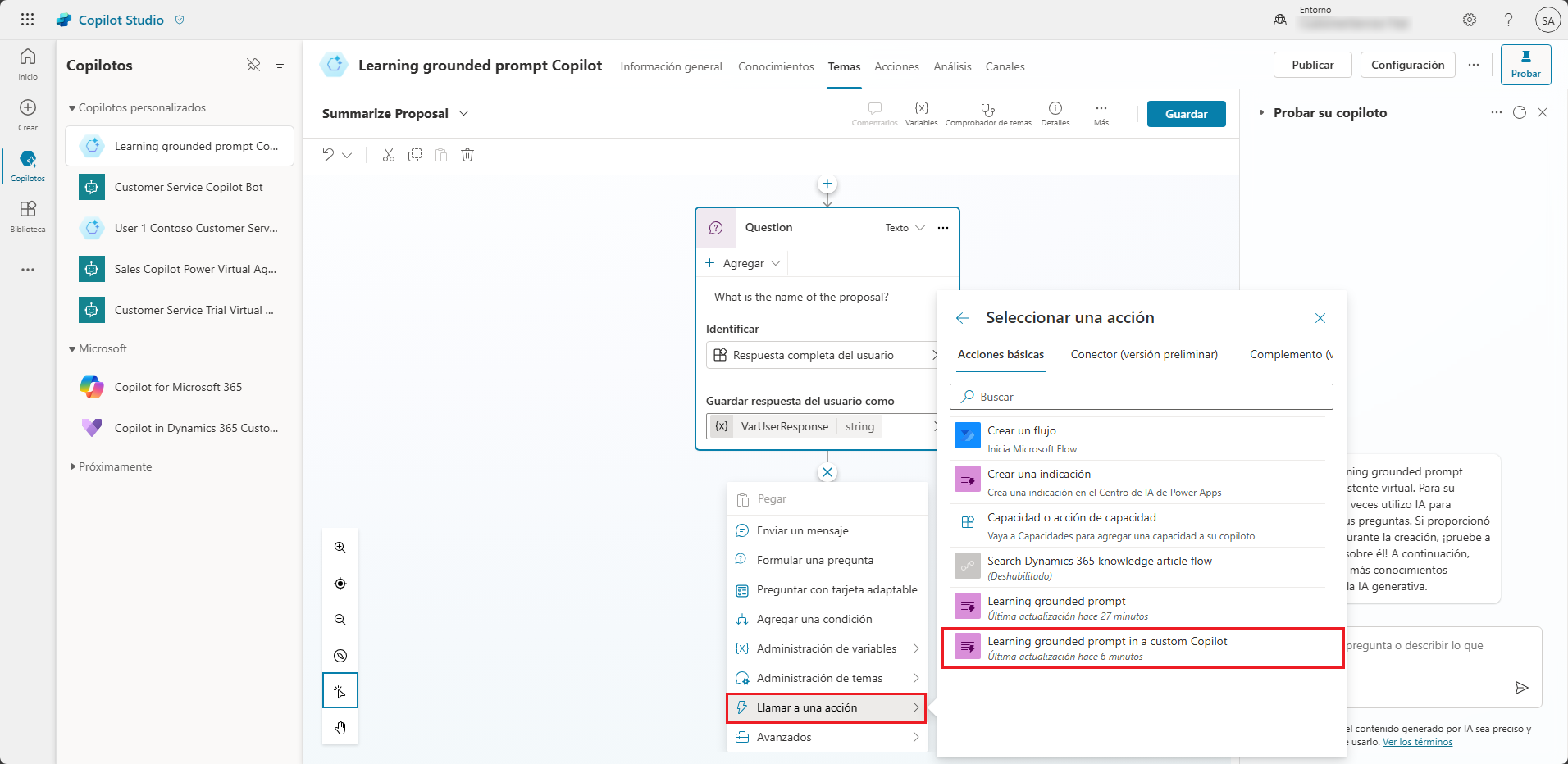Open the Llamar a una acción submenu

(827, 708)
